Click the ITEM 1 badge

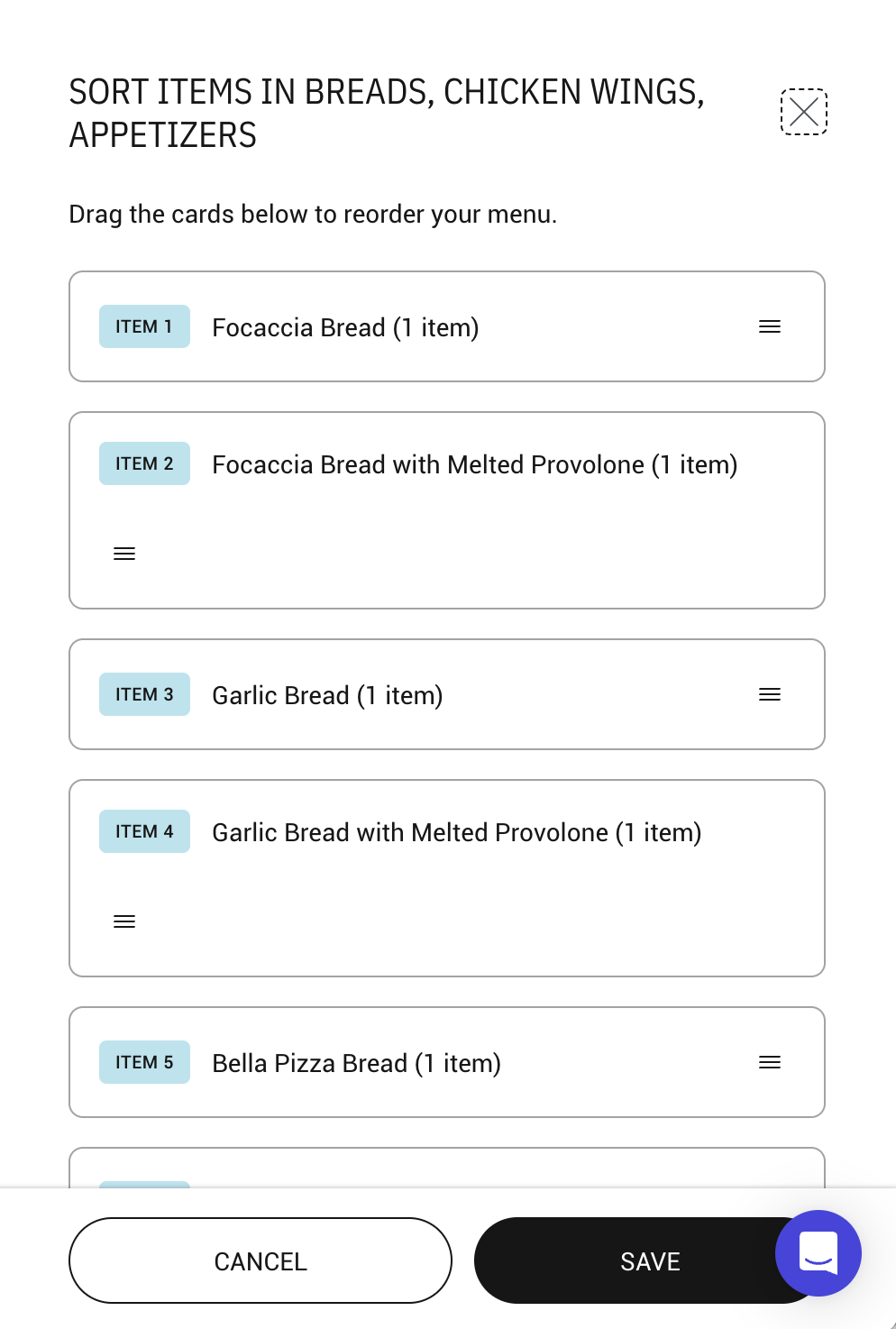pos(144,326)
